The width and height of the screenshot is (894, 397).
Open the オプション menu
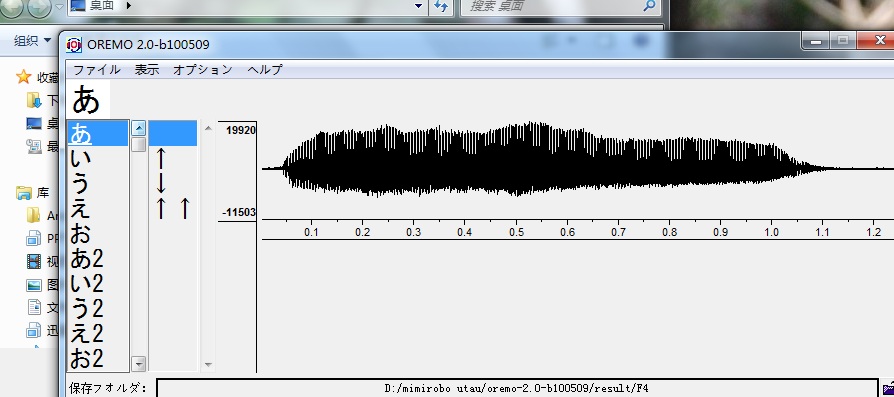coord(202,70)
